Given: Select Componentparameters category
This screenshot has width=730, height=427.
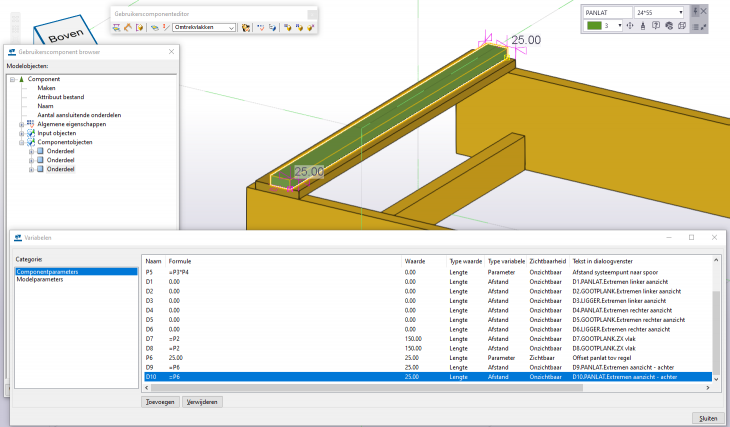Looking at the screenshot, I should (x=47, y=271).
